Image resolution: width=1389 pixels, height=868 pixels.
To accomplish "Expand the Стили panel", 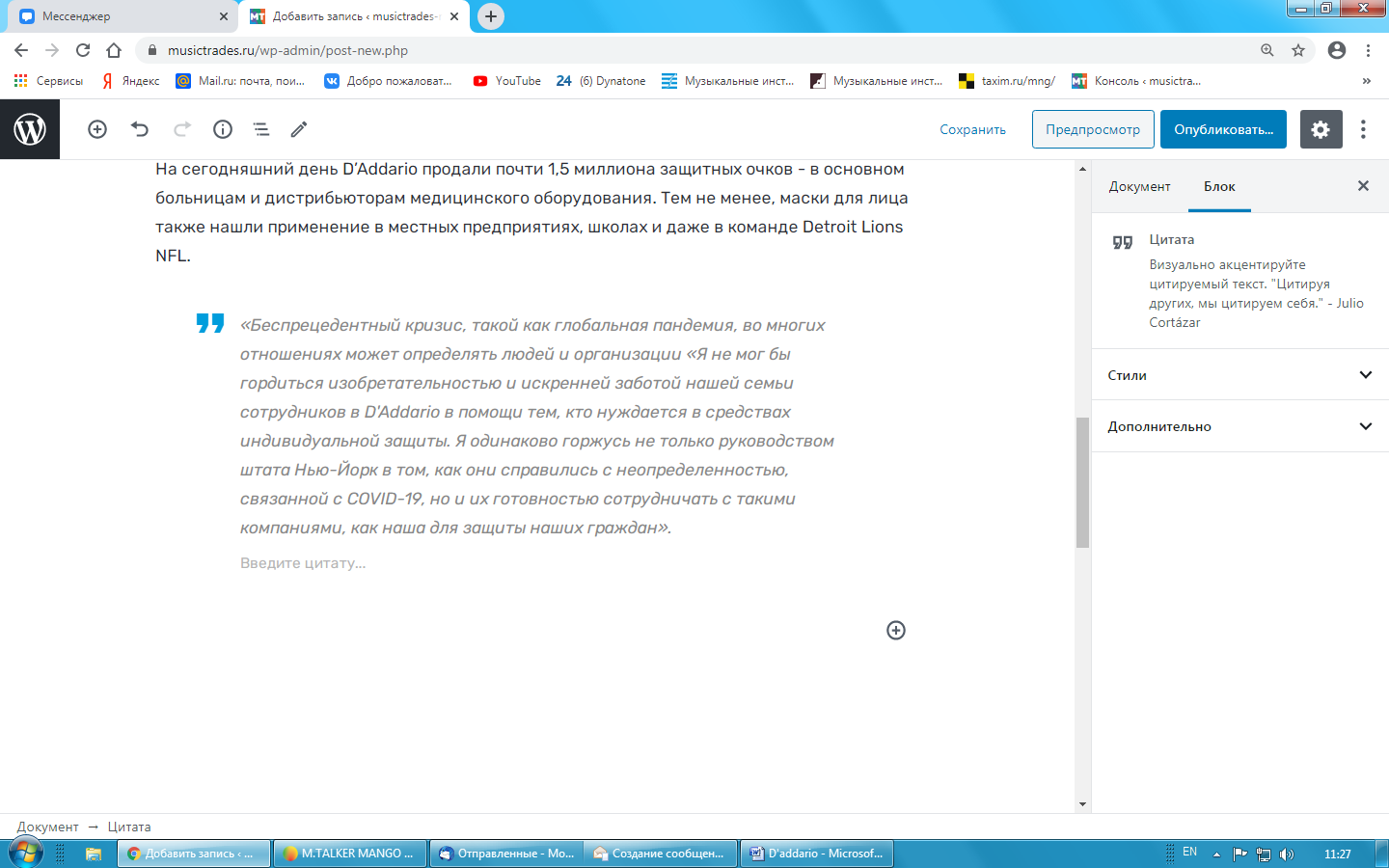I will click(x=1240, y=375).
